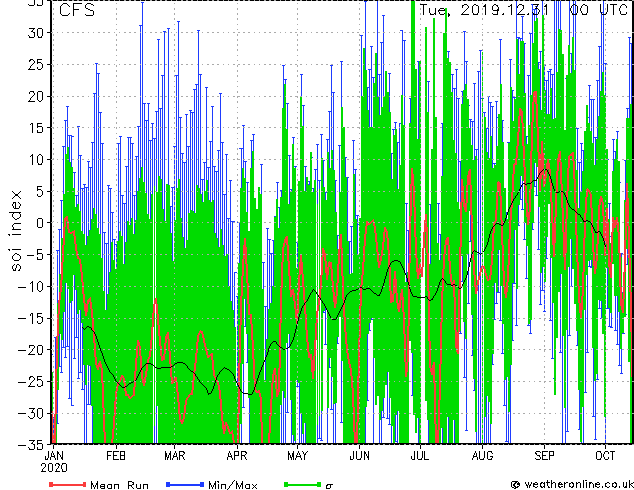Screen dimensions: 634x490
Task: Select the y-axis value 25
Action: coord(35,64)
